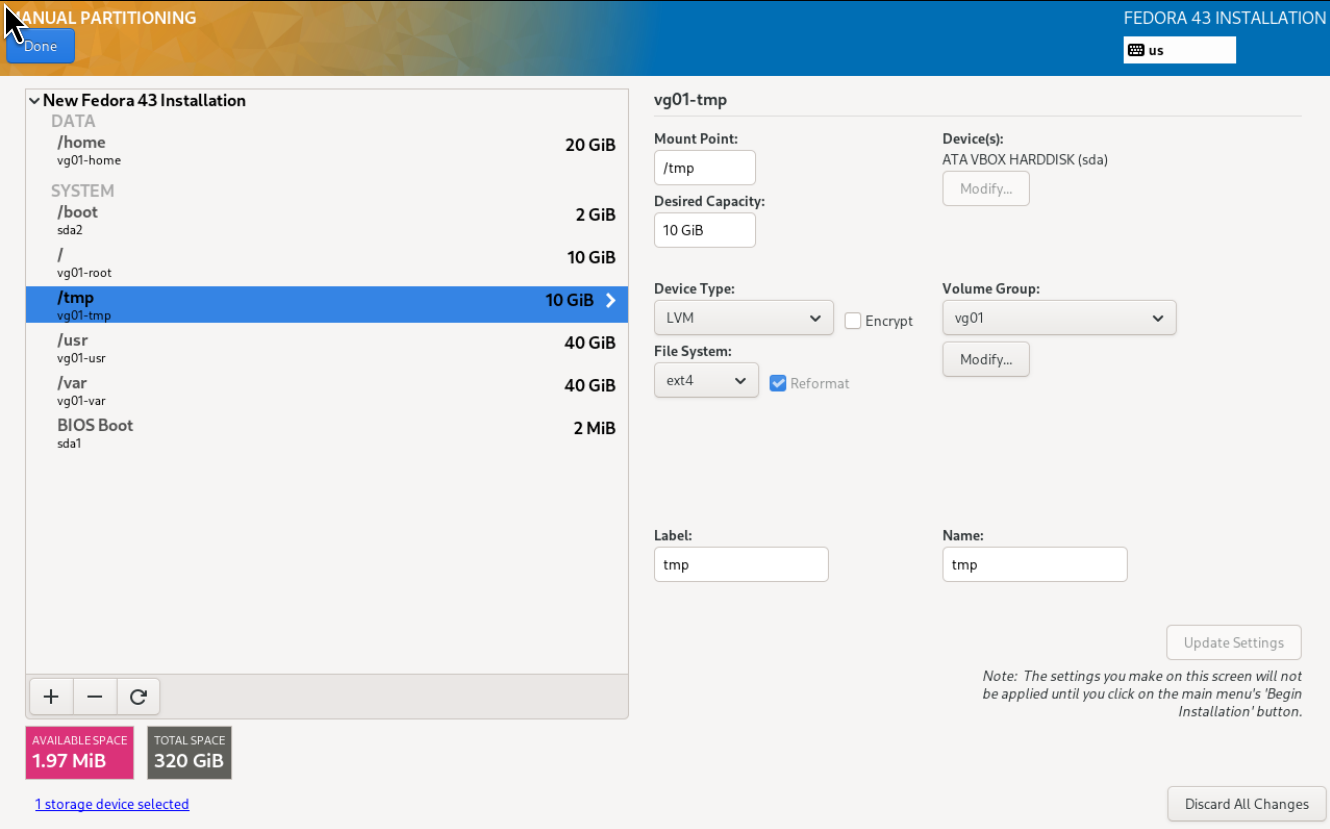The image size is (1330, 829).
Task: Enable the Encrypt checkbox
Action: tap(853, 321)
